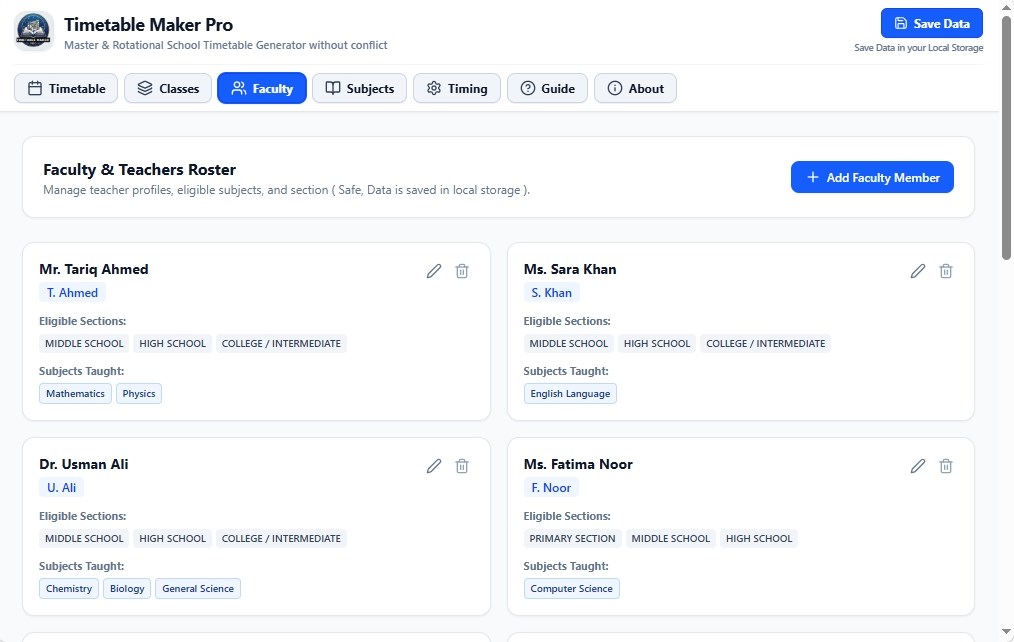Click Sara Khan's COLLEGE / INTERMEDIATE tag
Screen dimensions: 1014x642
766,343
